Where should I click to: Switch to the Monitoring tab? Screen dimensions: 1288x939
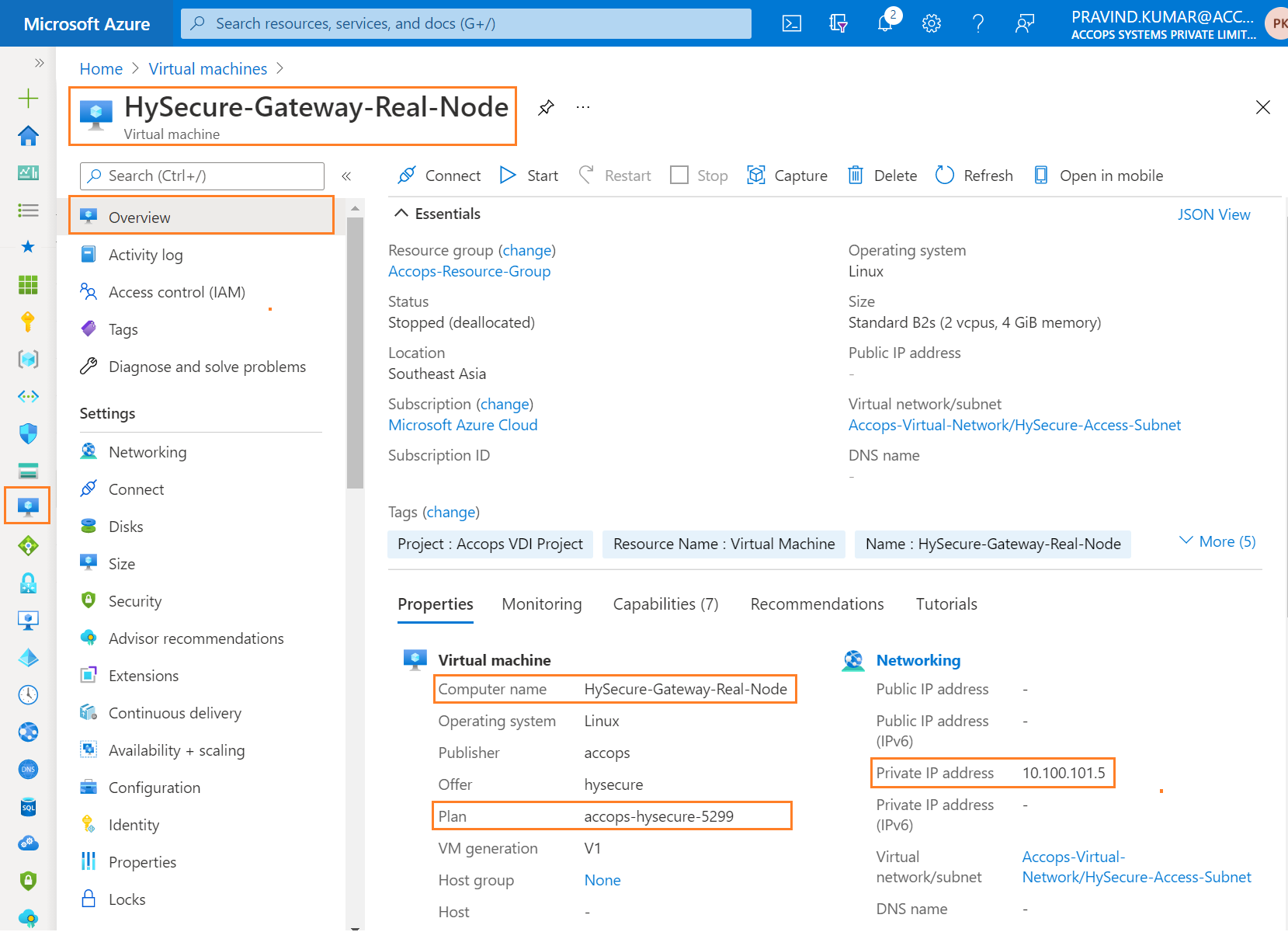point(542,604)
